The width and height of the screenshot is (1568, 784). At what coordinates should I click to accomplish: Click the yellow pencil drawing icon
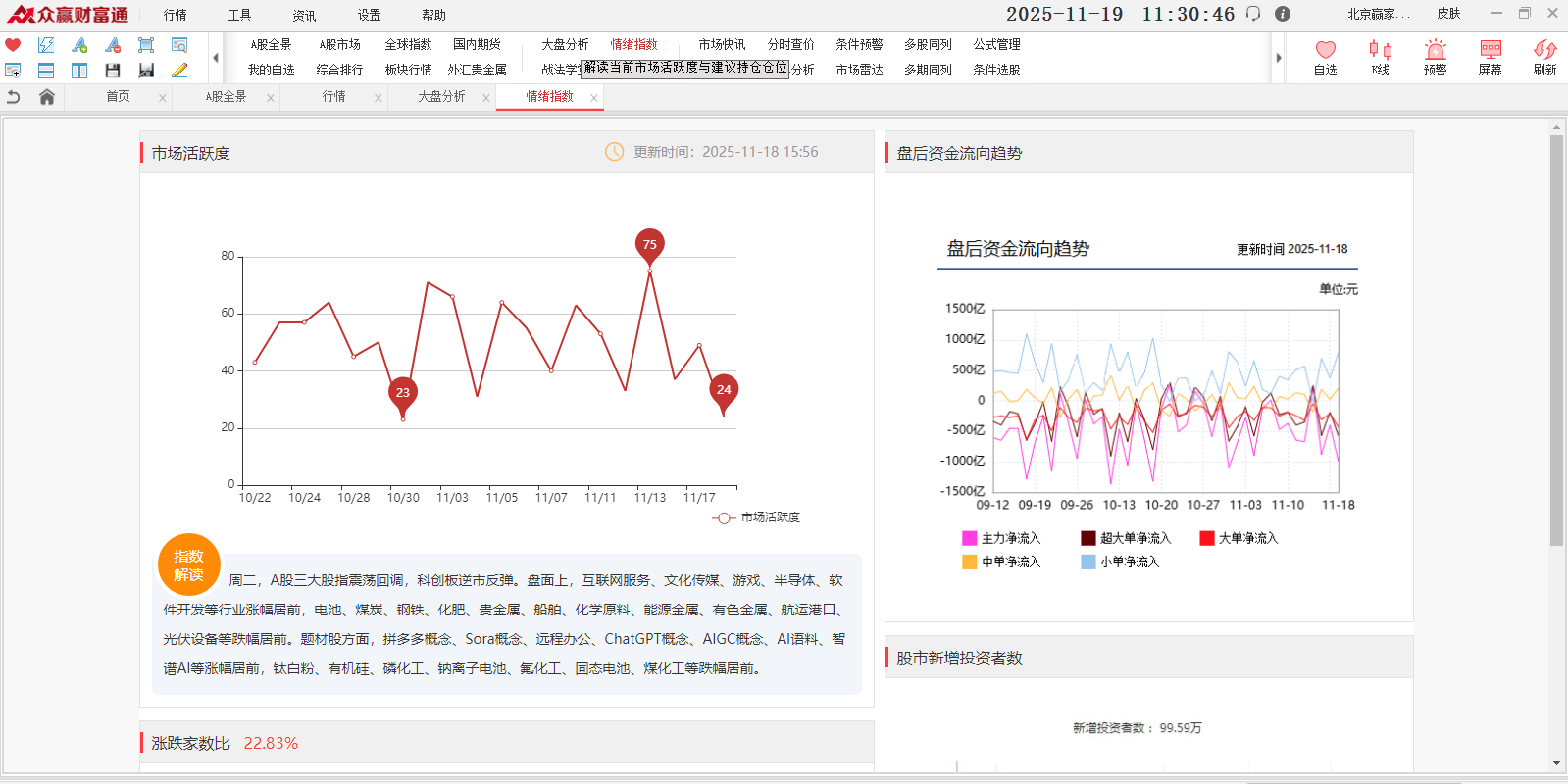(x=179, y=71)
